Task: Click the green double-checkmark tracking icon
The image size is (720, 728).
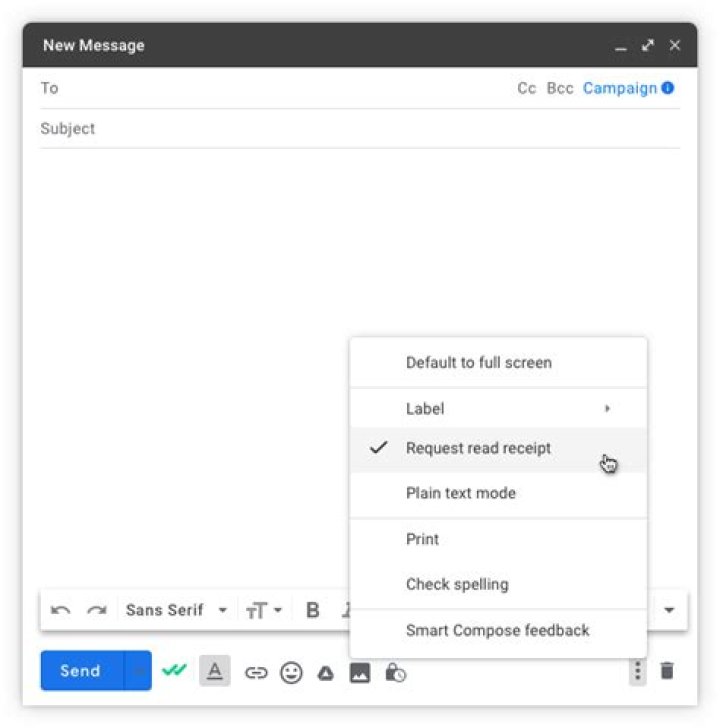Action: tap(175, 671)
